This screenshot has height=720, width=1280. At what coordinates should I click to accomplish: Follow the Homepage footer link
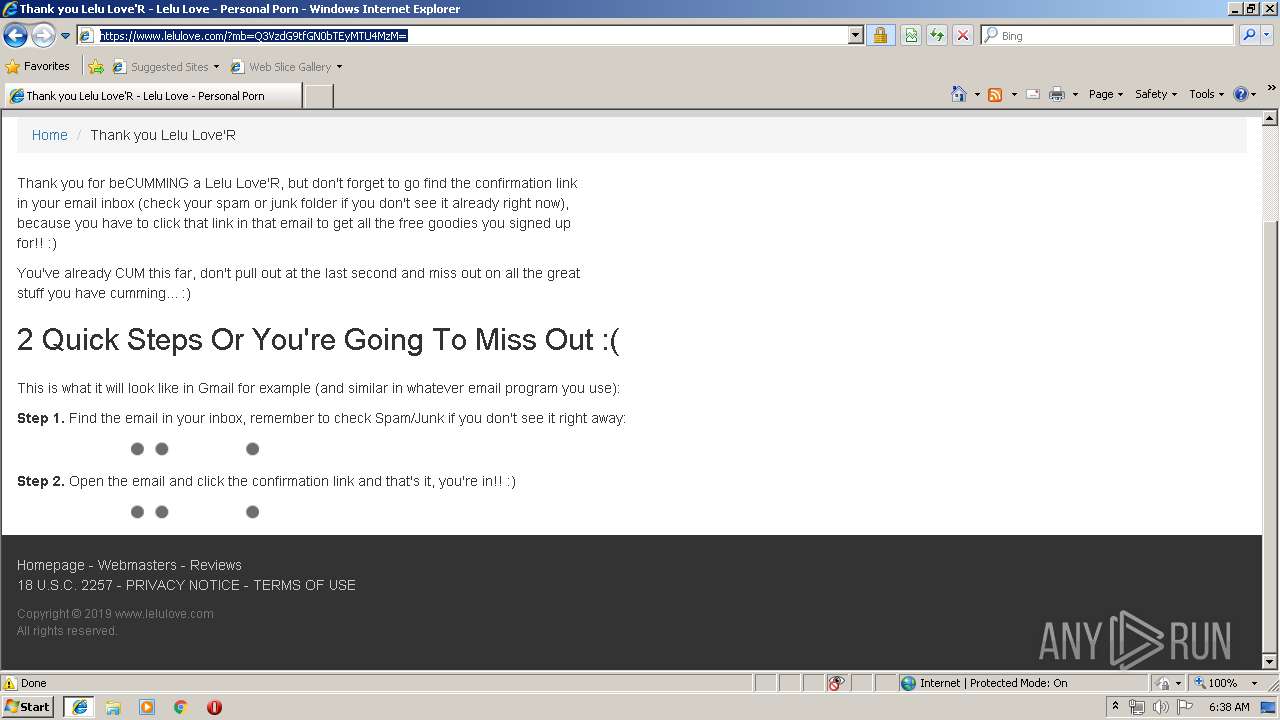51,565
